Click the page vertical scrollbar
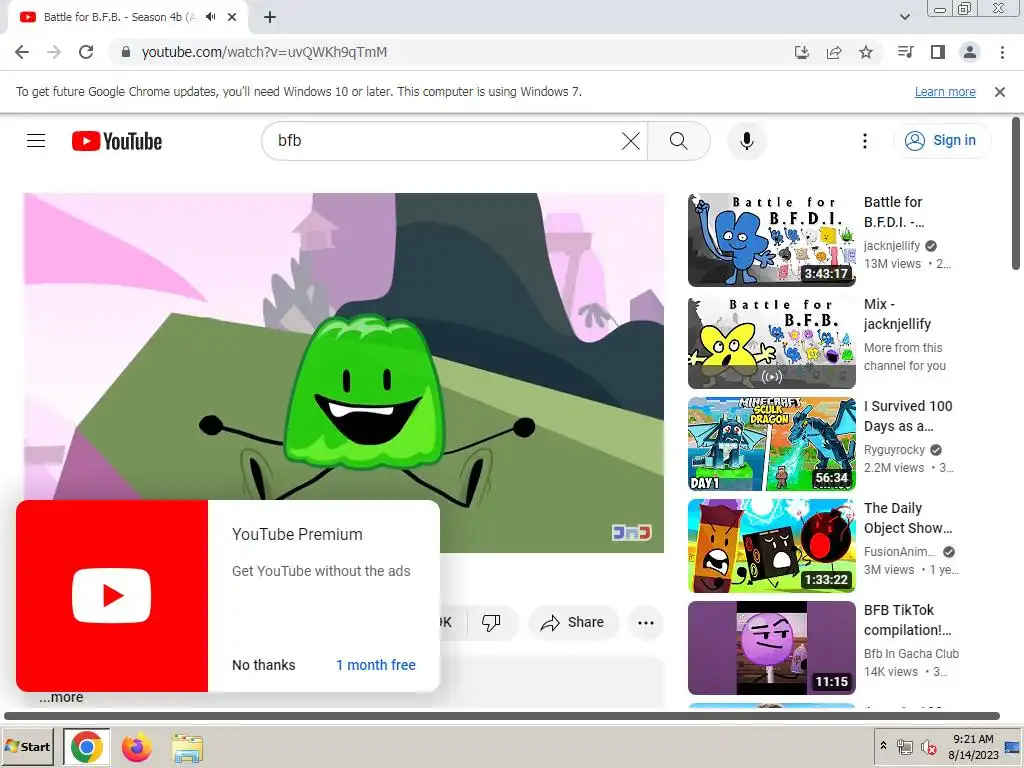The width and height of the screenshot is (1024, 768). click(1016, 193)
